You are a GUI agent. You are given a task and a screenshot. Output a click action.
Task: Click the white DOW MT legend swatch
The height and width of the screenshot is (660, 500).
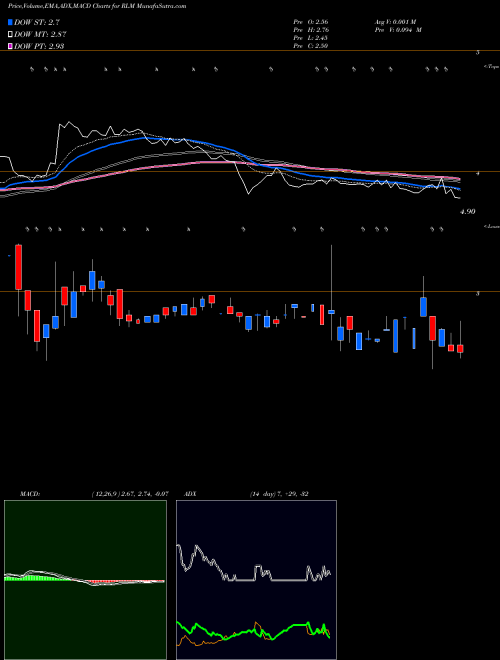pyautogui.click(x=10, y=34)
